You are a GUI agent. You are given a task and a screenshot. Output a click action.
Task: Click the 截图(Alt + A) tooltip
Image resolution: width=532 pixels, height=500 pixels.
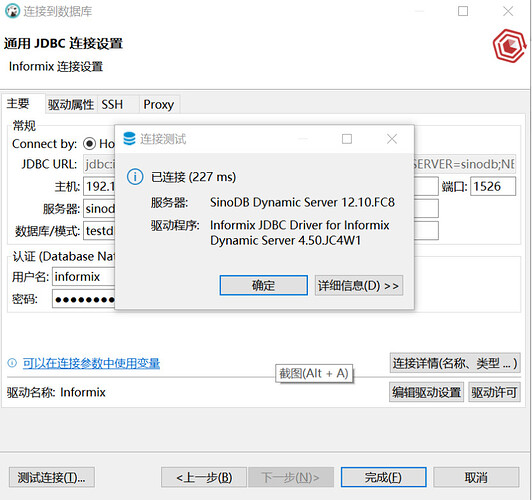[314, 373]
